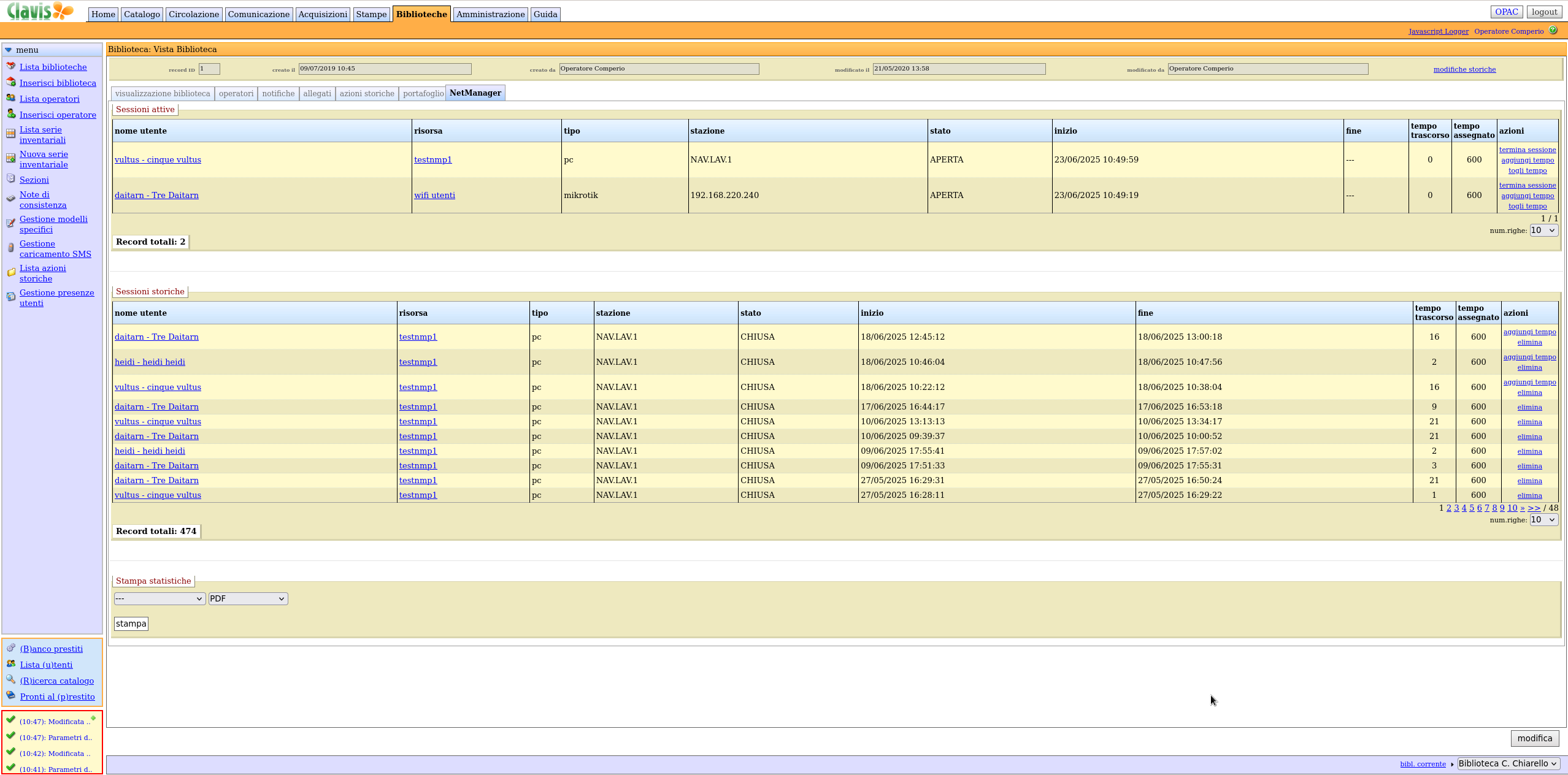The image size is (1568, 775).
Task: Open the num.righe dropdown for Sessioni attive
Action: pos(1543,231)
